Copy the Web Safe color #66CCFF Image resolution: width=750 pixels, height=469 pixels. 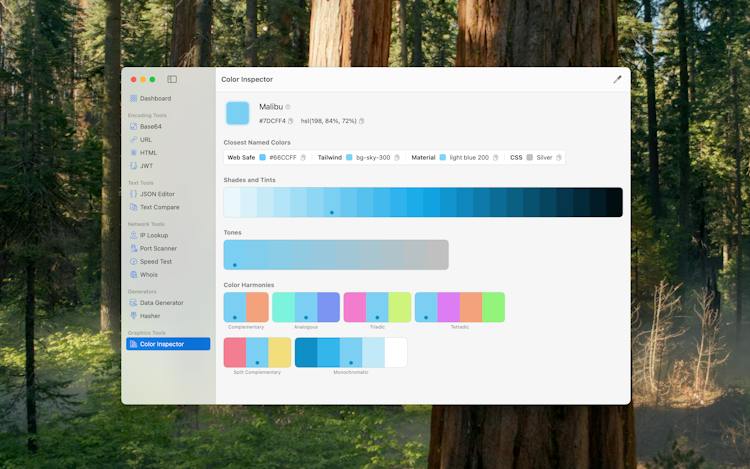[303, 157]
